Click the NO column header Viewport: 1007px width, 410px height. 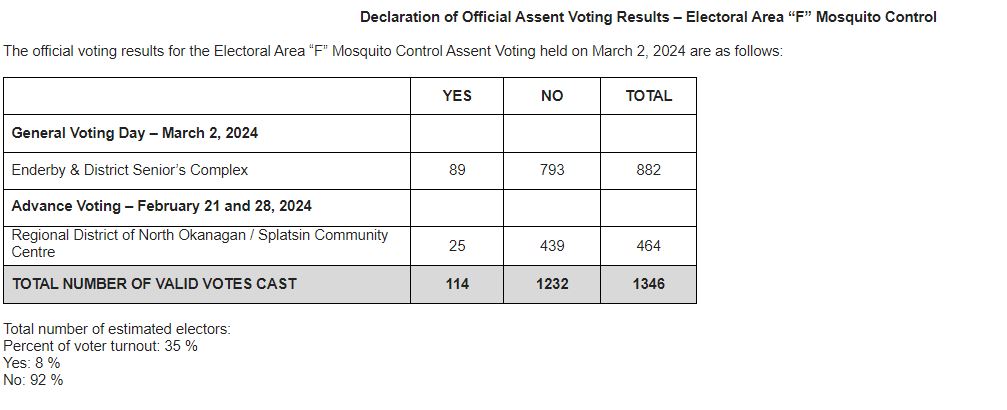[x=552, y=96]
